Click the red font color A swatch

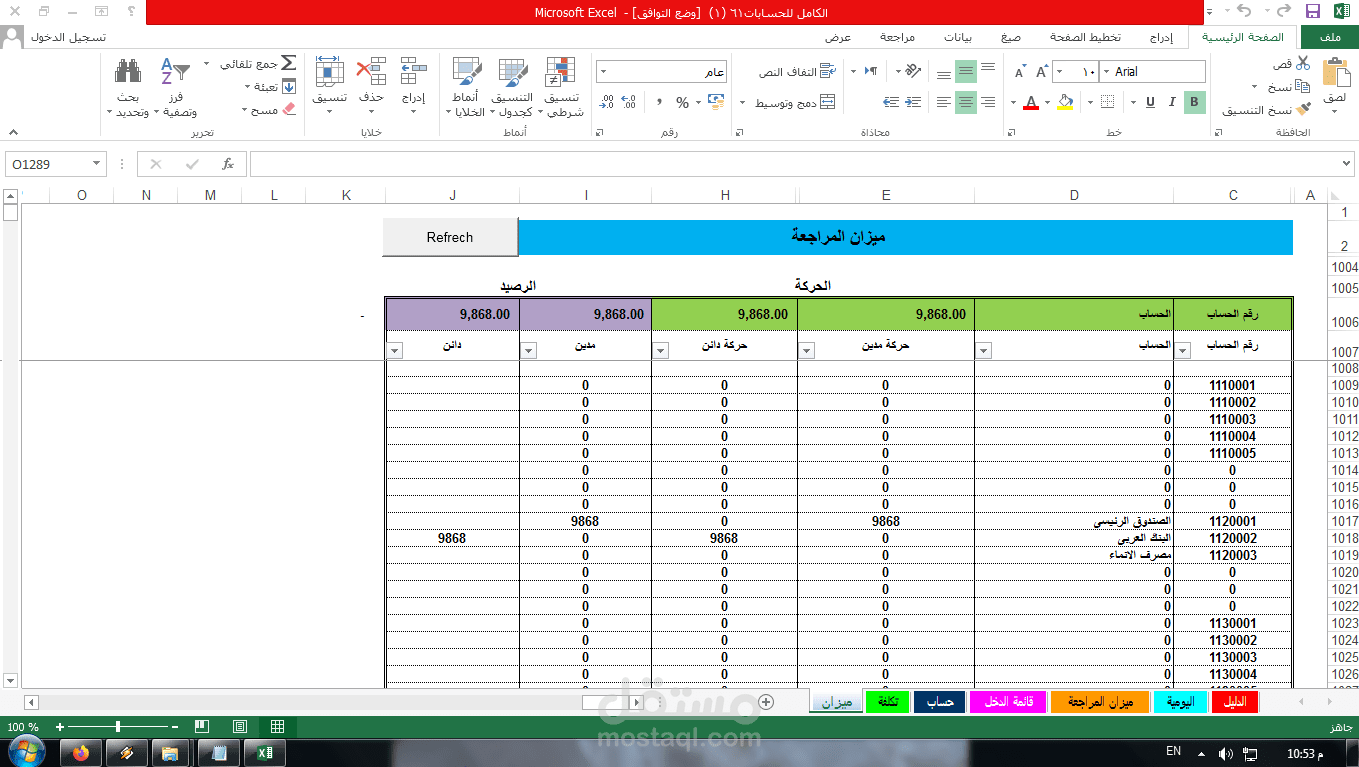(1030, 102)
